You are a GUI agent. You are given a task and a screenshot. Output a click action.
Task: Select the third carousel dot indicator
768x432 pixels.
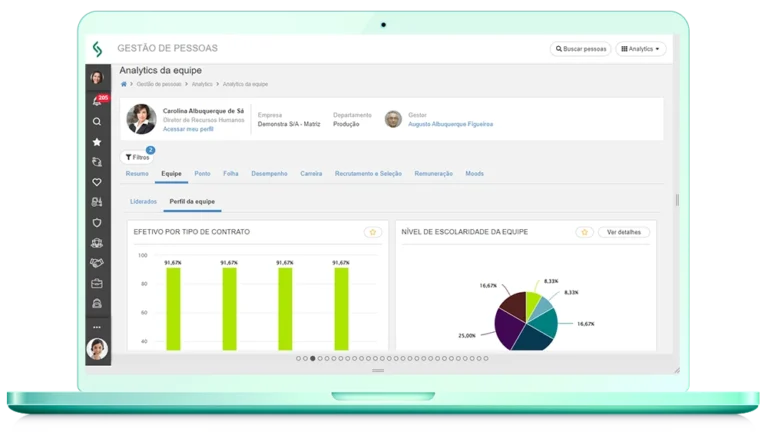coord(312,358)
